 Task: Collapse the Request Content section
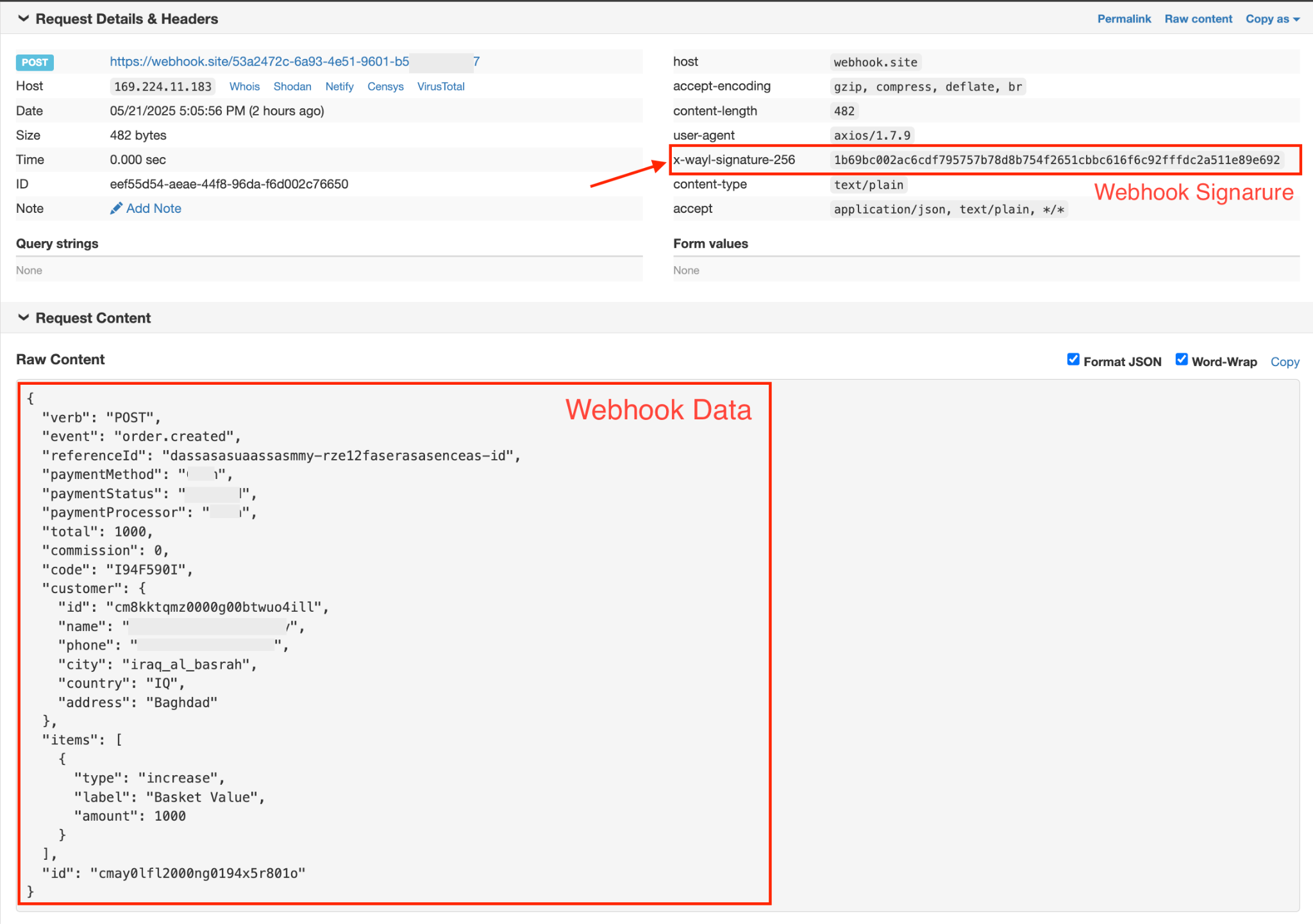click(23, 317)
